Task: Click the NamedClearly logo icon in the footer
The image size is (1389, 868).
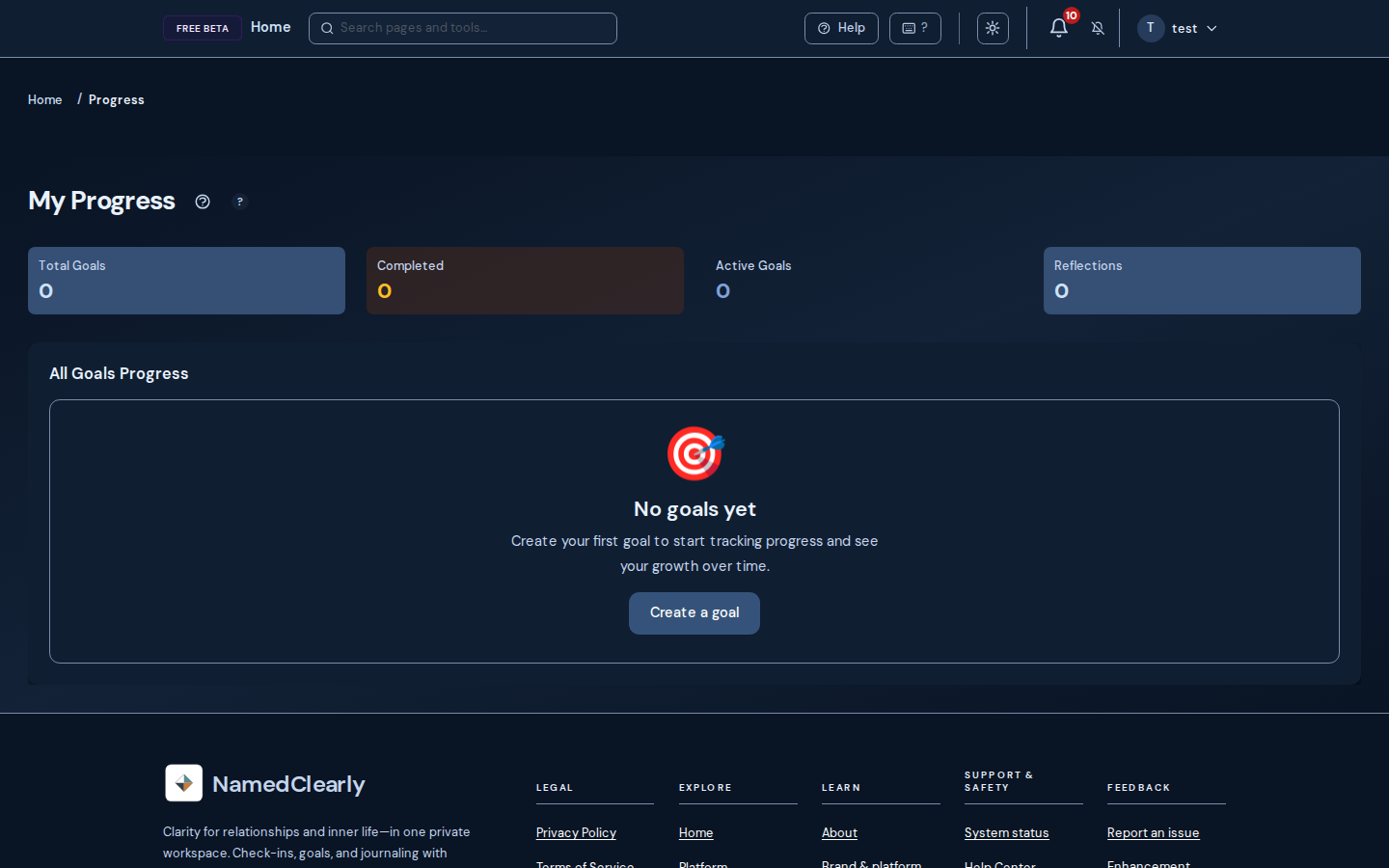Action: click(184, 783)
